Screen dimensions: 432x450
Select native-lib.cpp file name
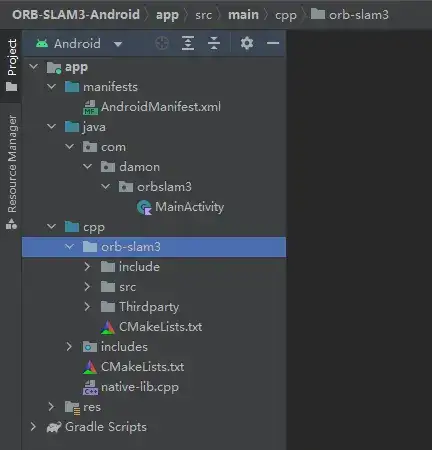pos(140,387)
